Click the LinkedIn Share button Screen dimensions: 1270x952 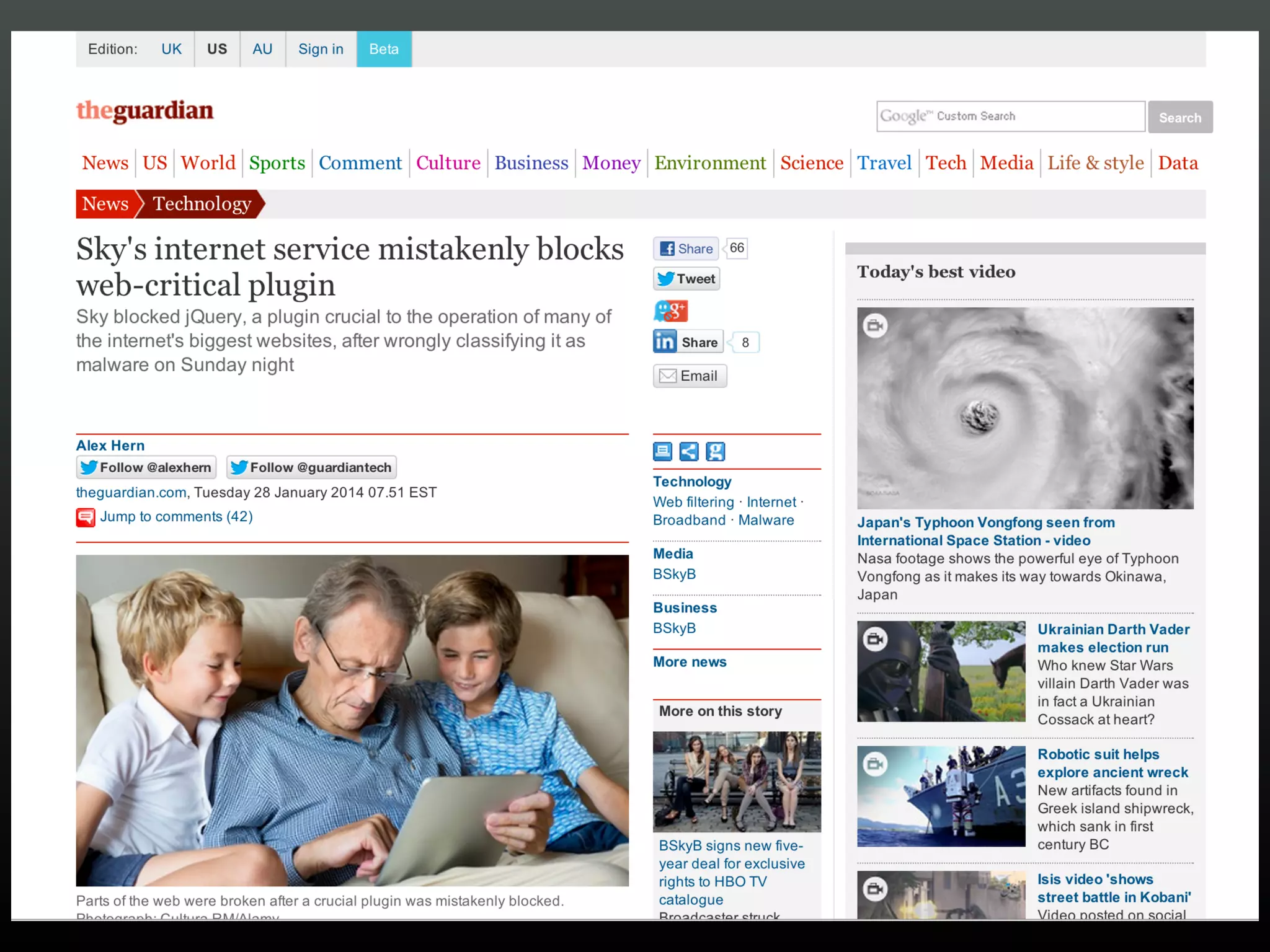[688, 342]
